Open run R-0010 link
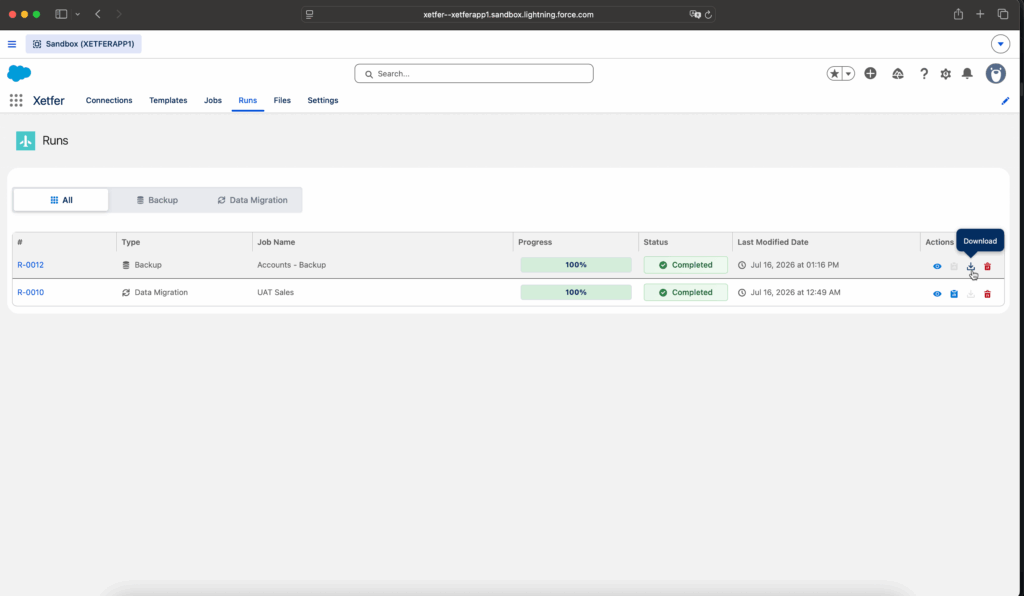This screenshot has width=1024, height=596. coord(31,292)
